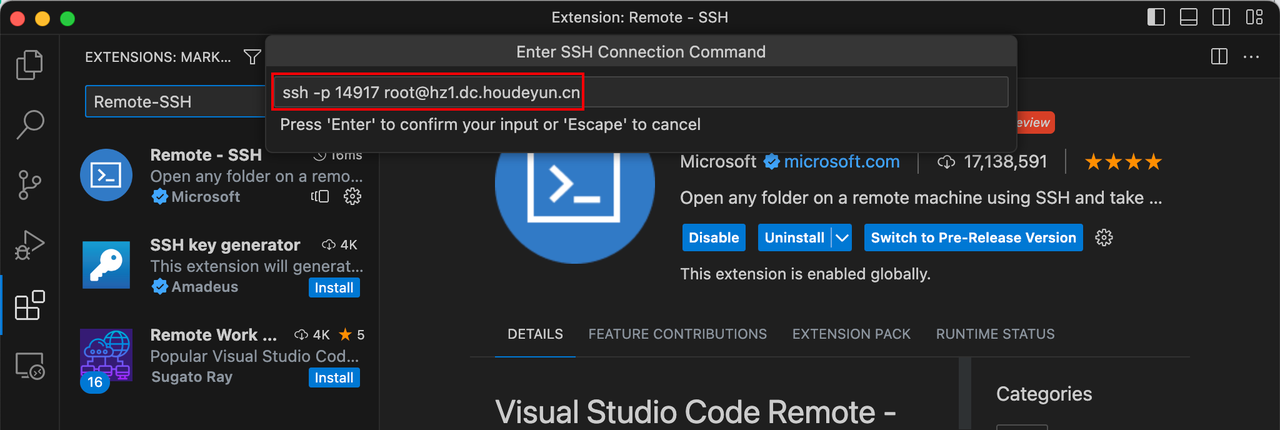Open the Explorer view in activity bar

pyautogui.click(x=30, y=64)
